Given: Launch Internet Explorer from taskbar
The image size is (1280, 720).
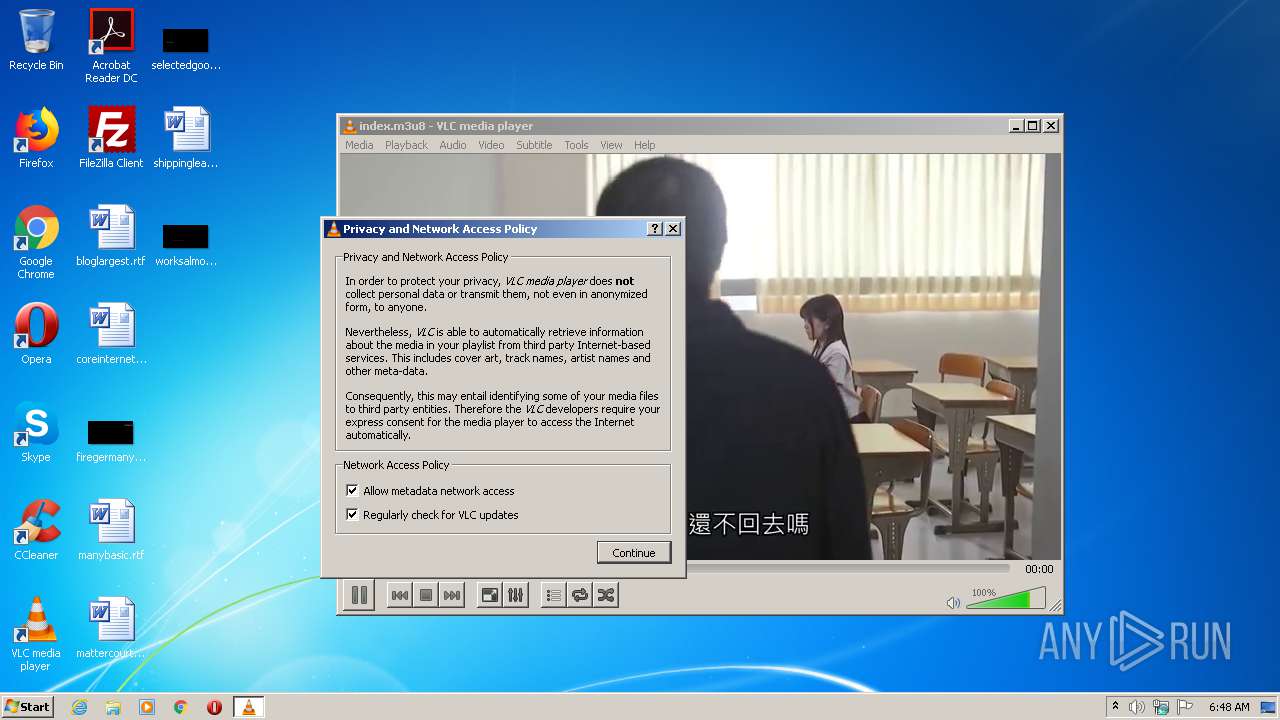Looking at the screenshot, I should 79,707.
